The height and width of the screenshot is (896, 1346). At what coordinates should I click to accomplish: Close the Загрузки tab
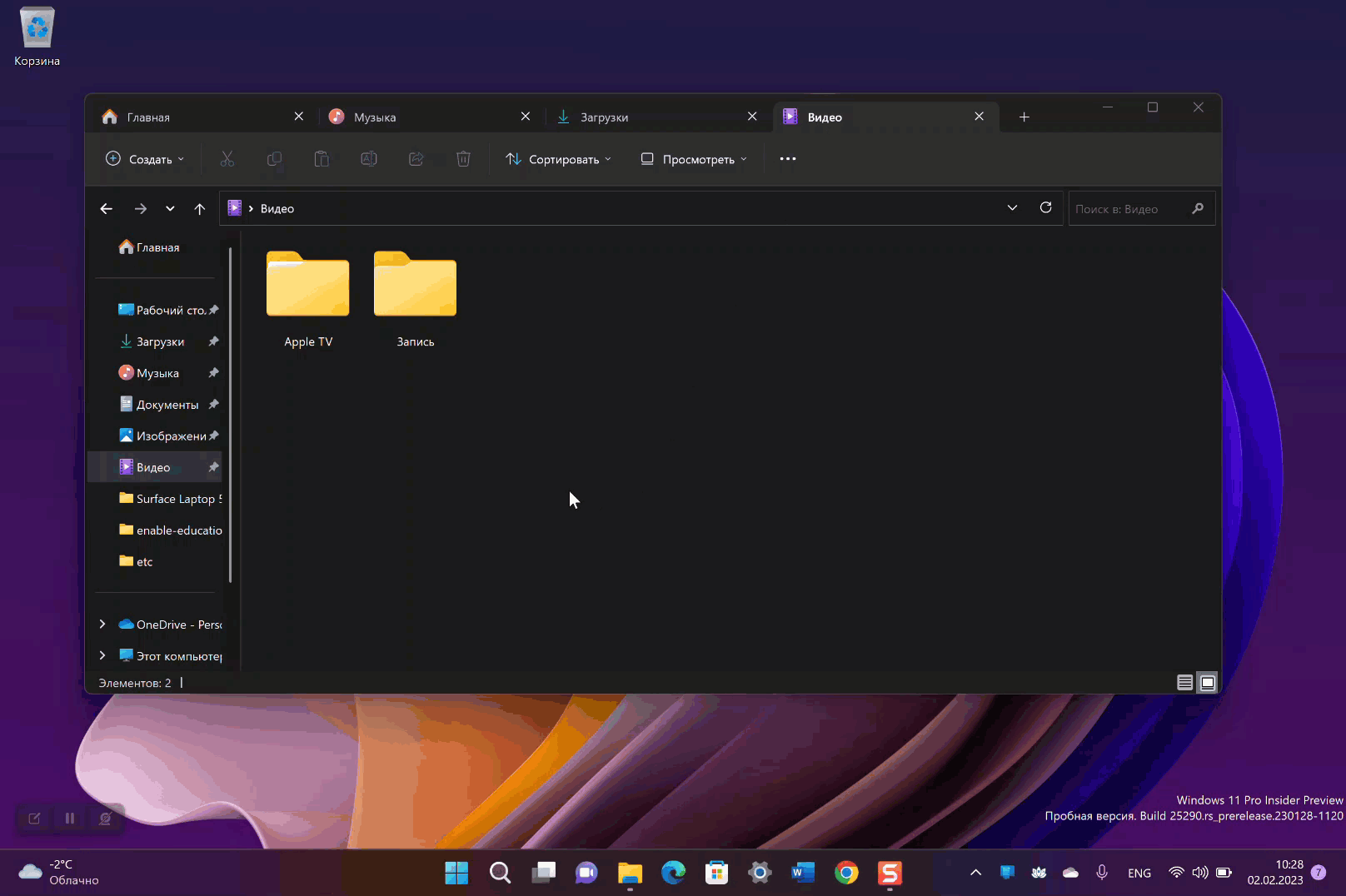pyautogui.click(x=752, y=117)
